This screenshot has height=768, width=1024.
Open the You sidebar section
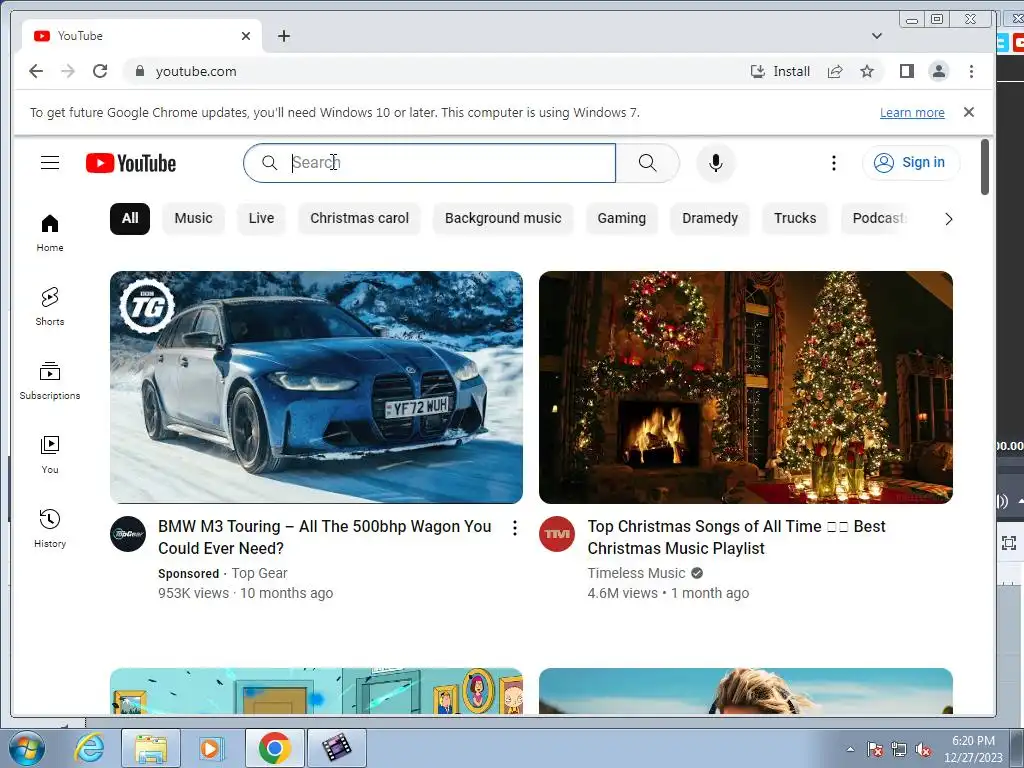pyautogui.click(x=50, y=455)
